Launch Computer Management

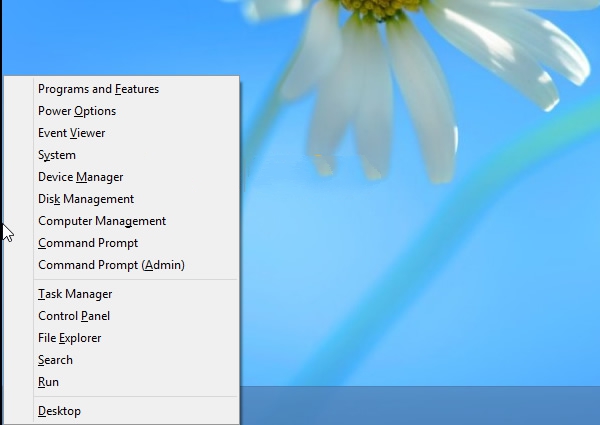[x=102, y=221]
